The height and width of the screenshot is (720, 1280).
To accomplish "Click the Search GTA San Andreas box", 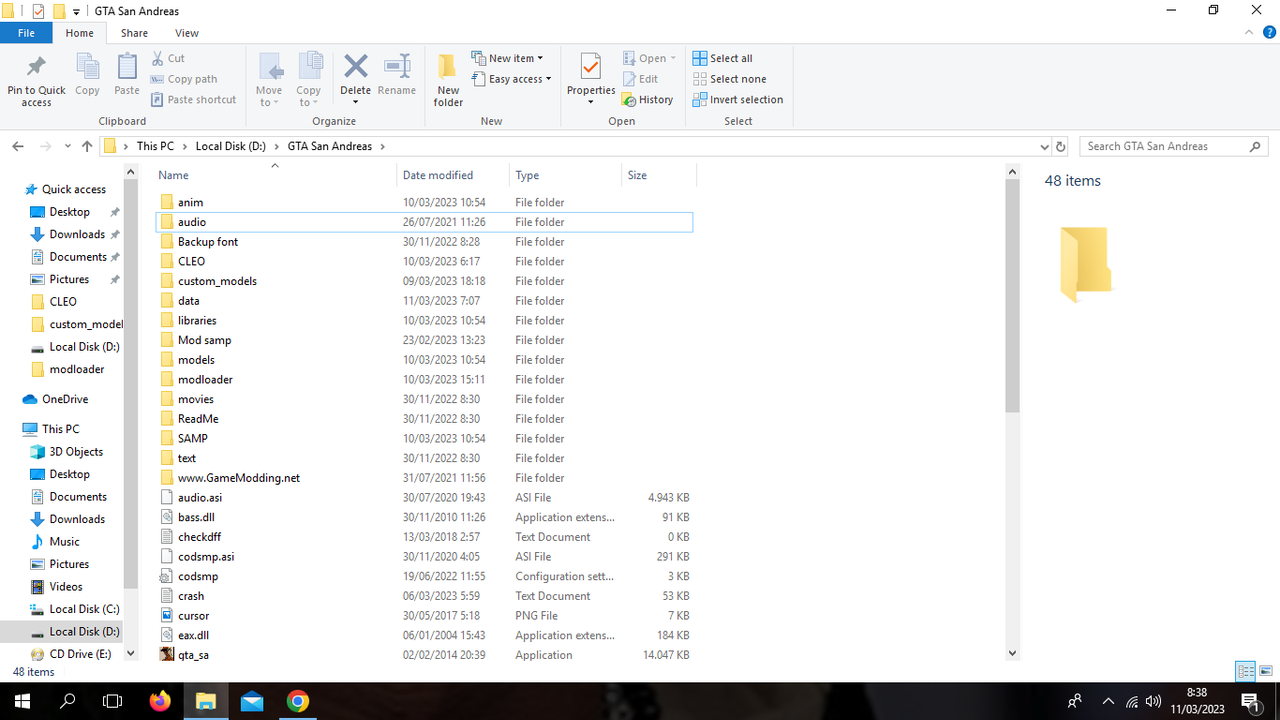I will tap(1174, 146).
